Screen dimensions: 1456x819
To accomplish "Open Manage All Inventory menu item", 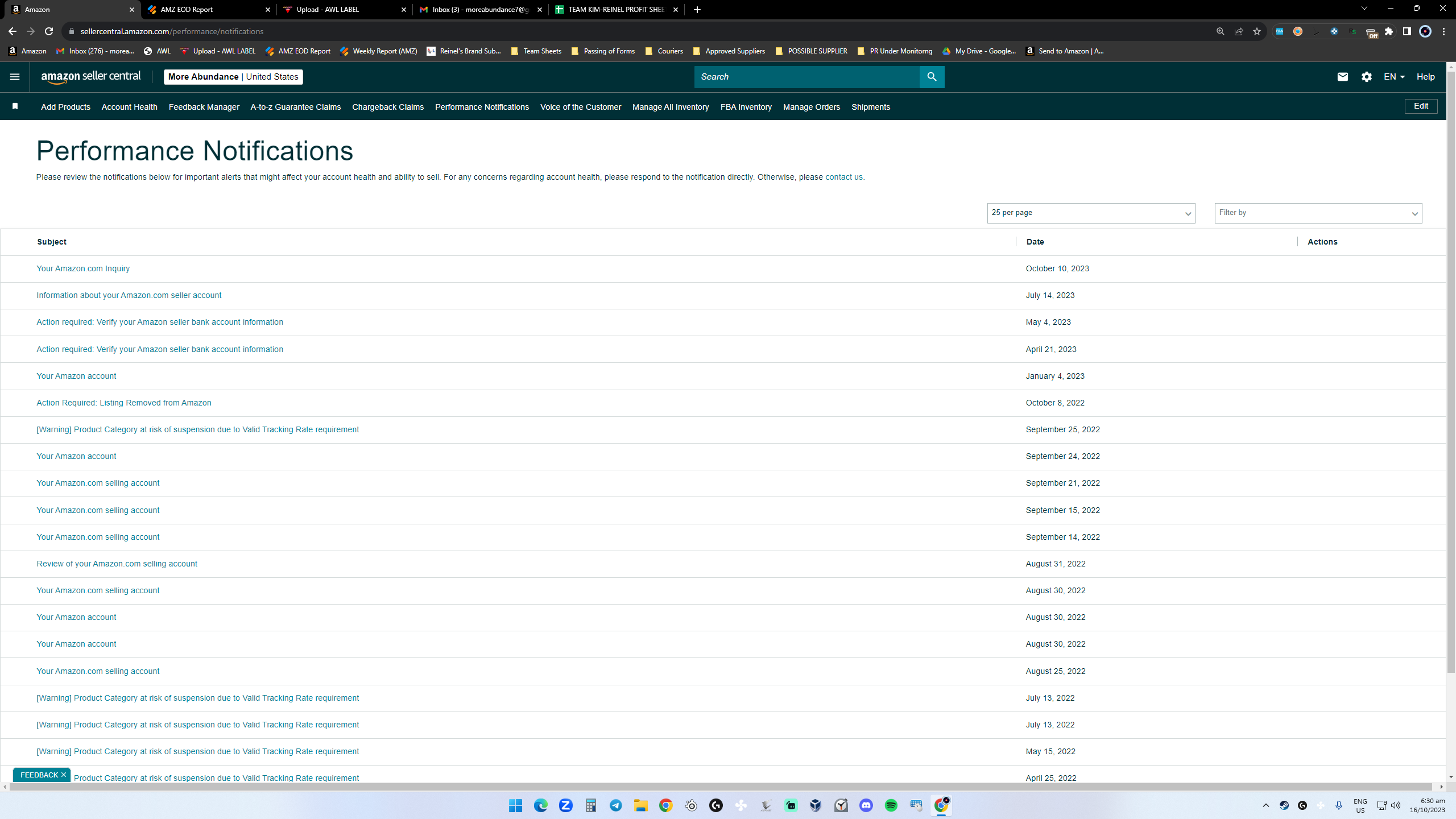I will coord(670,107).
